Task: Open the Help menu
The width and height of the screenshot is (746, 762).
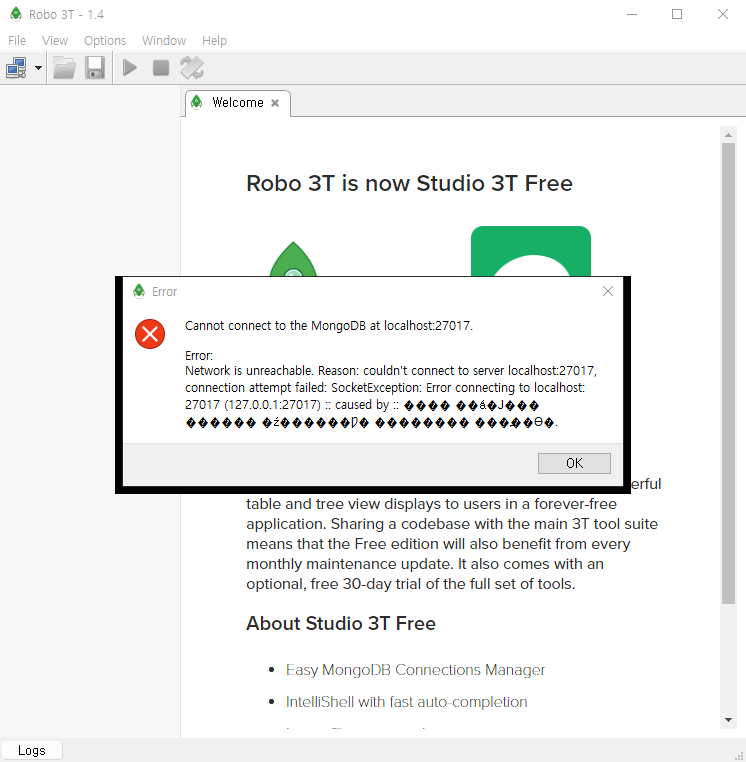Action: tap(214, 40)
